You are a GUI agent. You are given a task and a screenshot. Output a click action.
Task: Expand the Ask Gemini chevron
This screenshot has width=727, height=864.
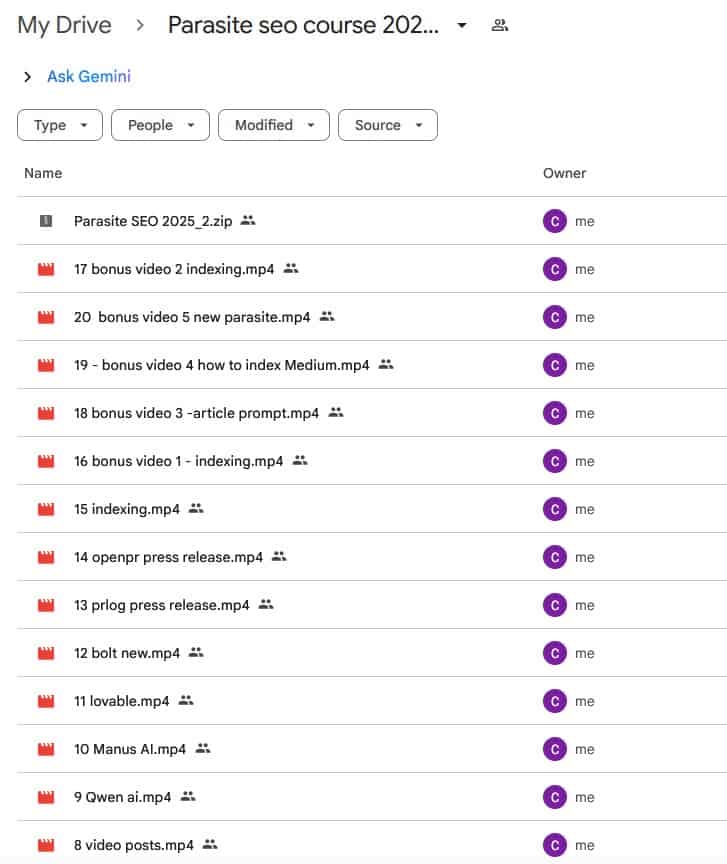pyautogui.click(x=26, y=77)
